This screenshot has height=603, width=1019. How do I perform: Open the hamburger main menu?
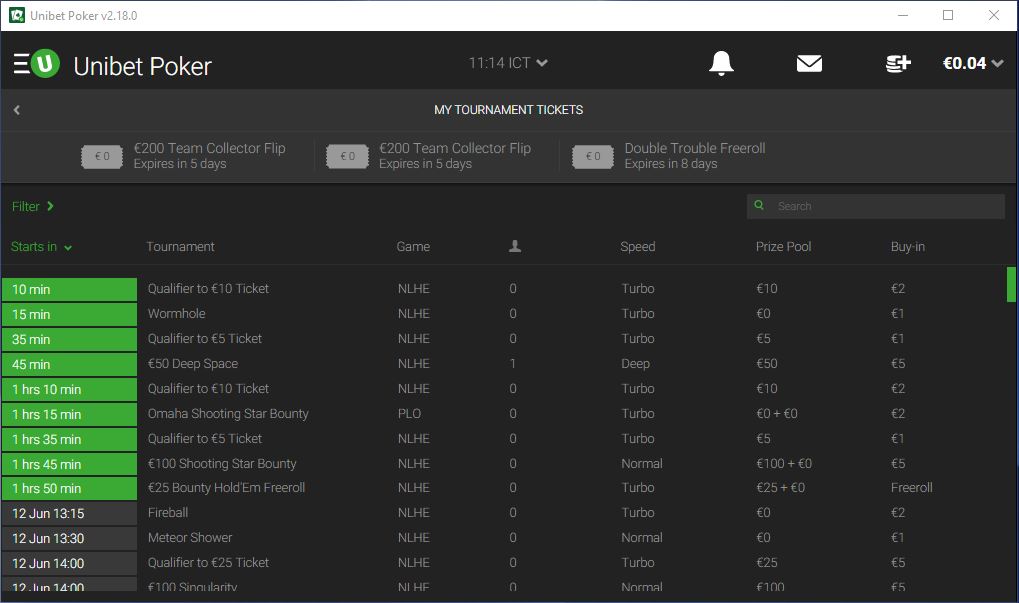coord(21,64)
